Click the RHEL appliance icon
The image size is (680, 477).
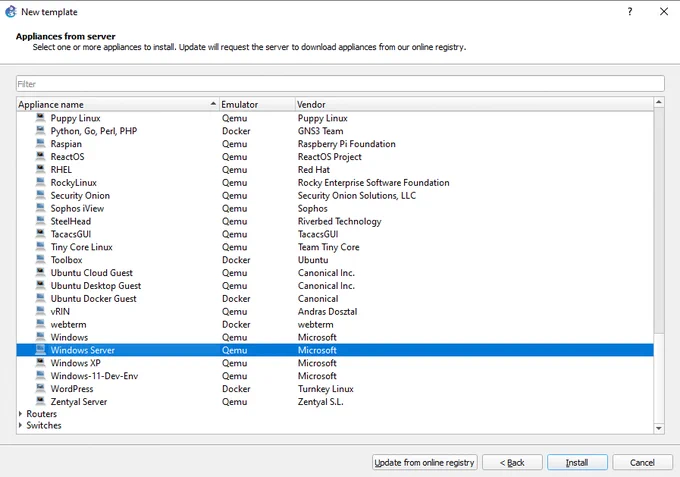point(40,169)
